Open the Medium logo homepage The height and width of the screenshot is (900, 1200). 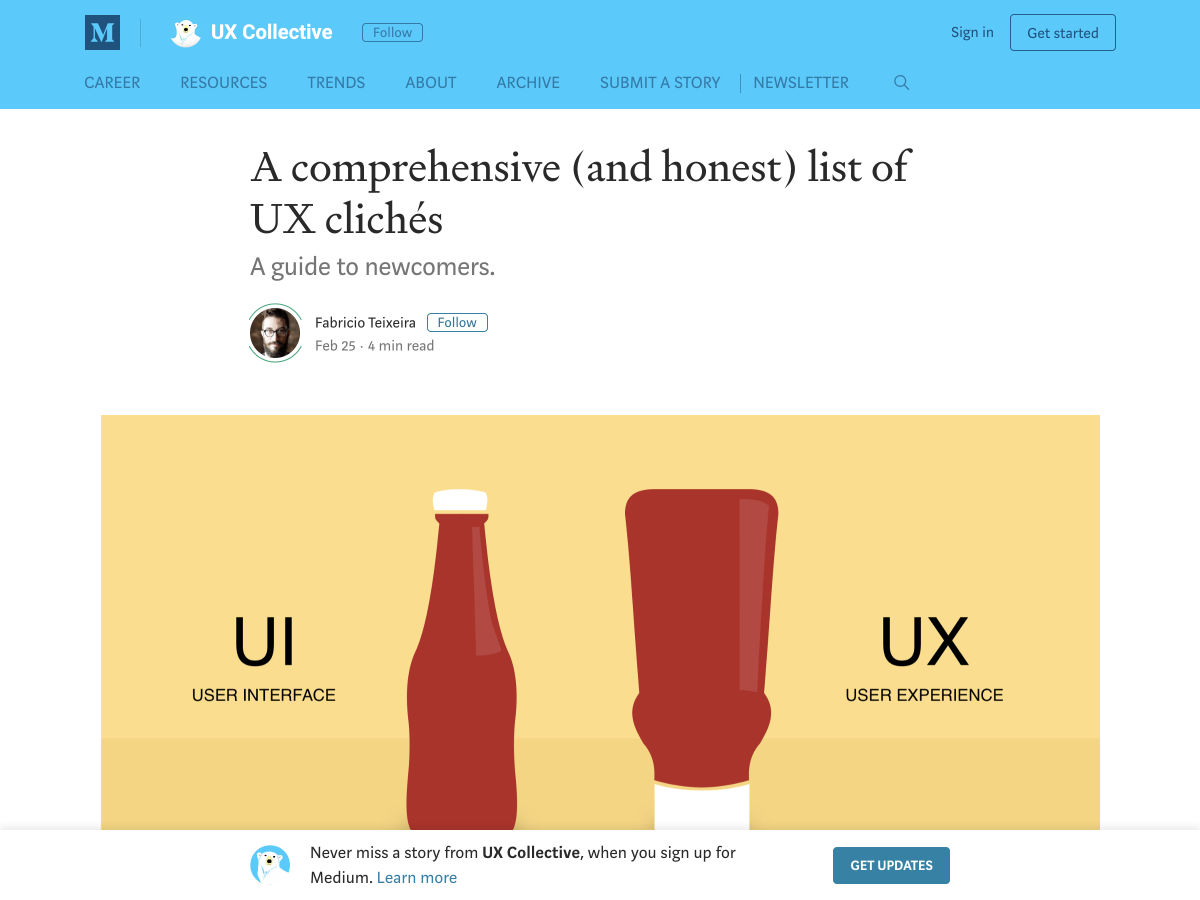tap(102, 33)
